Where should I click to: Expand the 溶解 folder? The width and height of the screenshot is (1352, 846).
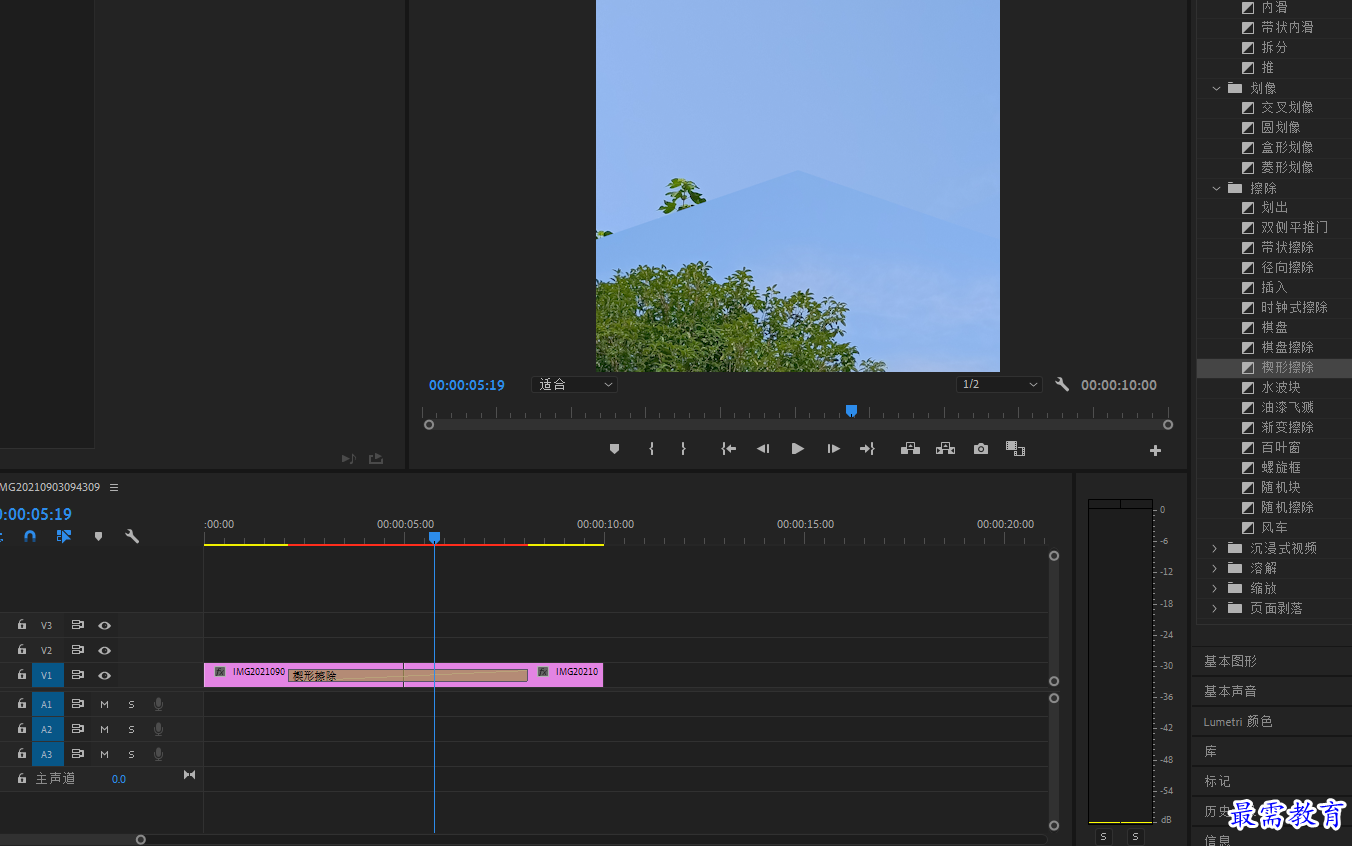point(1214,568)
